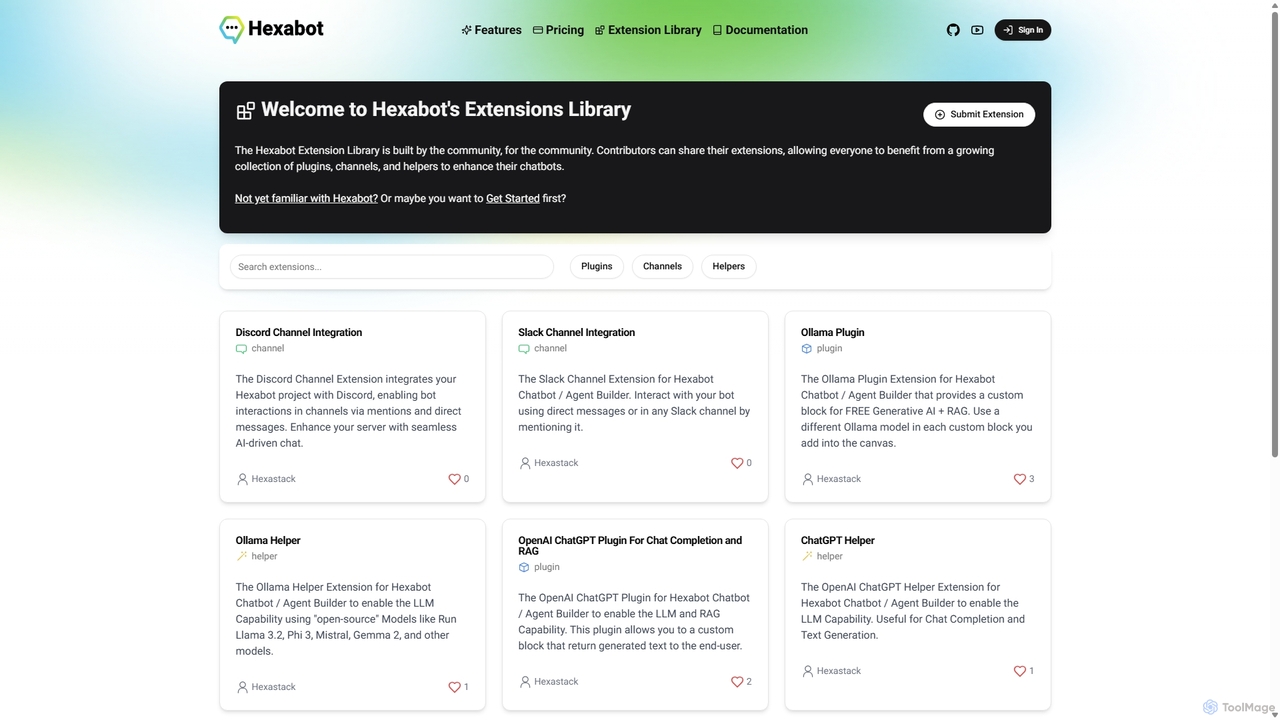
Task: Follow the Get Started link
Action: [513, 199]
